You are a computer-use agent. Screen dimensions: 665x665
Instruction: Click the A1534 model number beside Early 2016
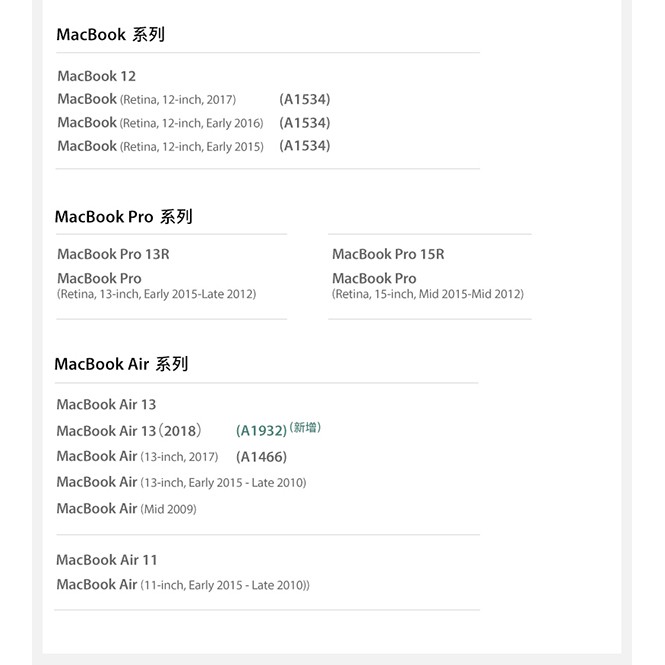(x=305, y=123)
